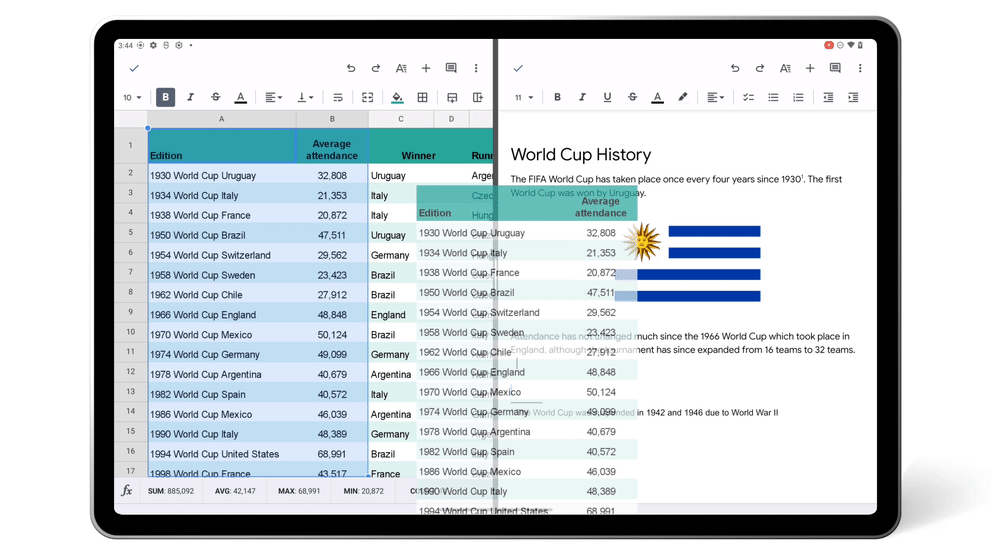Expand horizontal align dropdown in Sheets
This screenshot has width=992, height=558.
273,97
